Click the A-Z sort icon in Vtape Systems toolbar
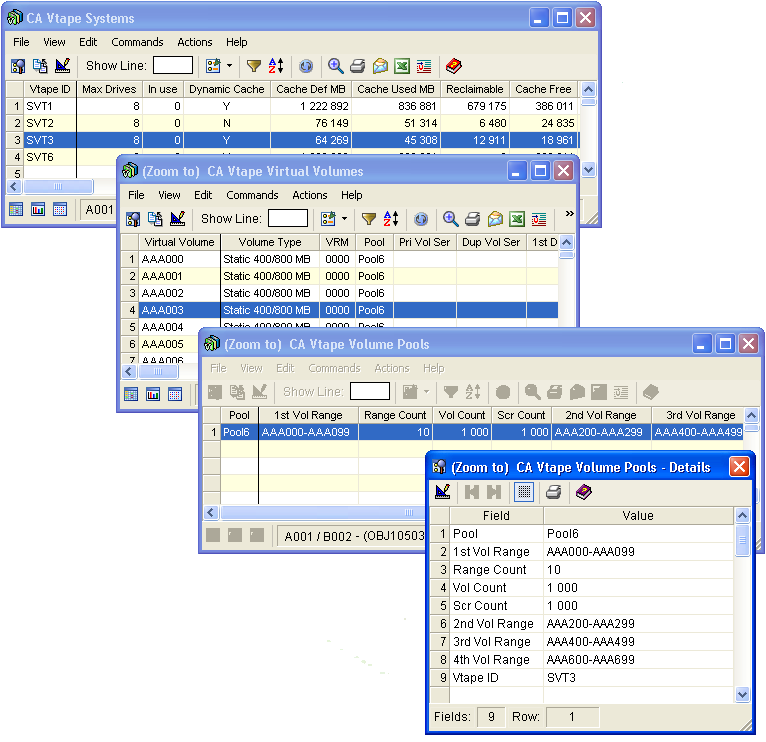This screenshot has height=742, width=766. tap(276, 66)
